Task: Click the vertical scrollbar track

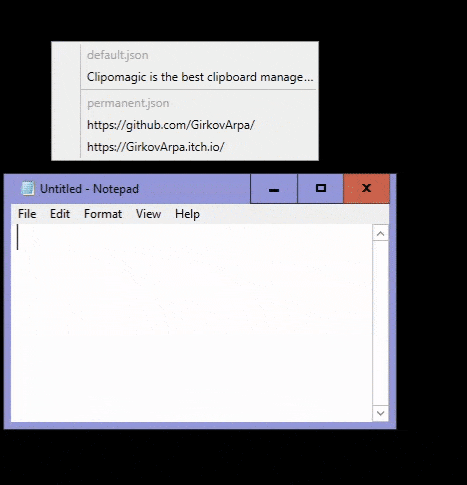Action: pyautogui.click(x=380, y=323)
